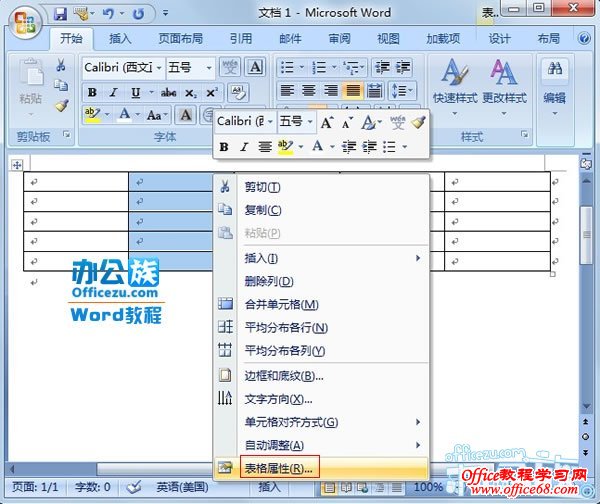Click the table move handle icon
This screenshot has height=504, width=600.
[x=17, y=165]
